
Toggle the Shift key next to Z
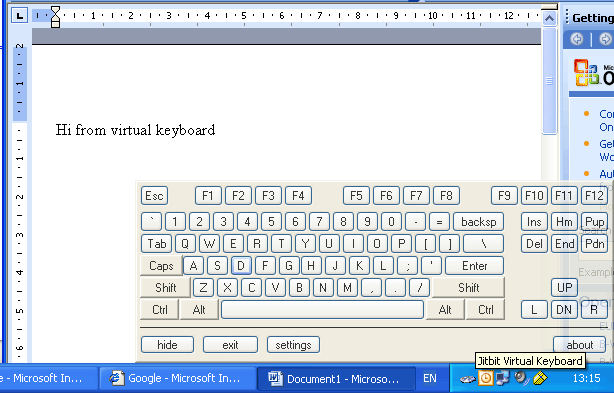pos(165,288)
